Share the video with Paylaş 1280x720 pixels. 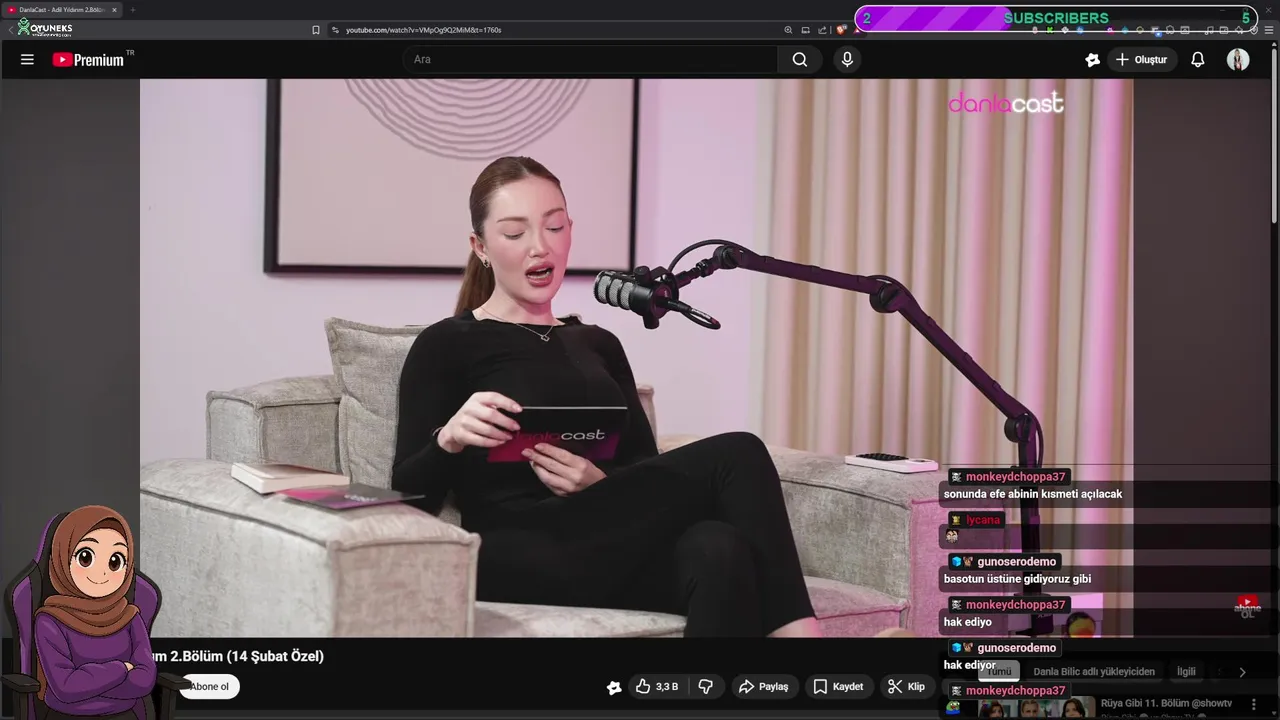tap(763, 687)
